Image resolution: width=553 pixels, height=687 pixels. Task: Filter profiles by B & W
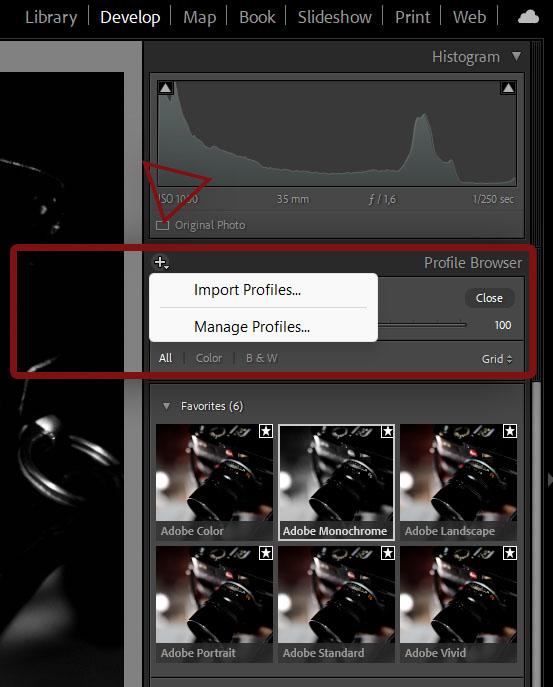click(262, 358)
